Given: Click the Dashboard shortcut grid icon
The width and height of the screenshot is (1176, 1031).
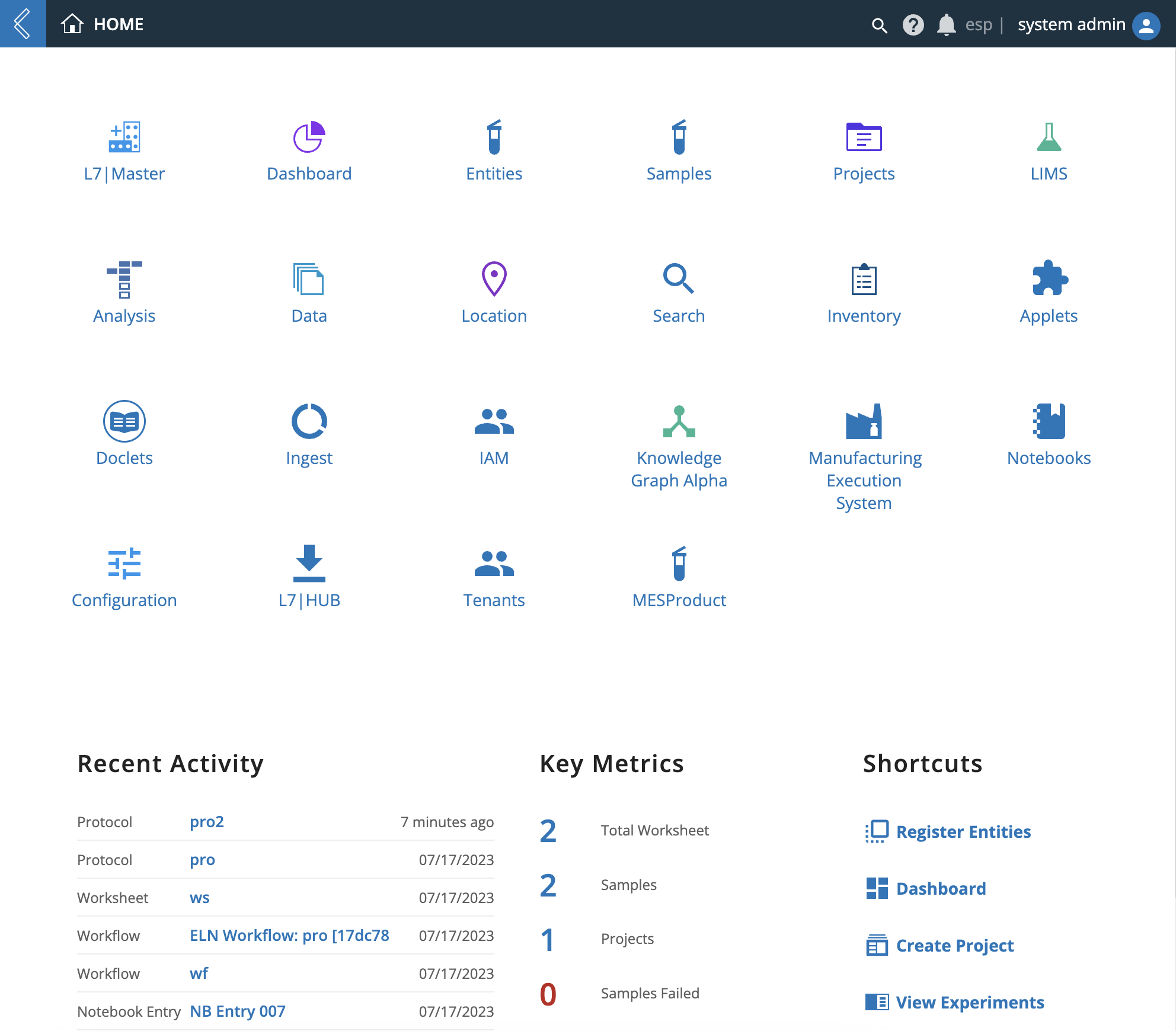Looking at the screenshot, I should click(x=877, y=888).
